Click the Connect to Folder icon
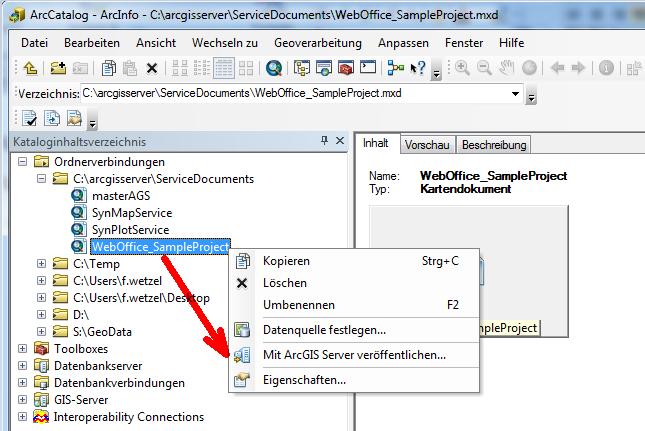The width and height of the screenshot is (645, 431). pos(59,68)
